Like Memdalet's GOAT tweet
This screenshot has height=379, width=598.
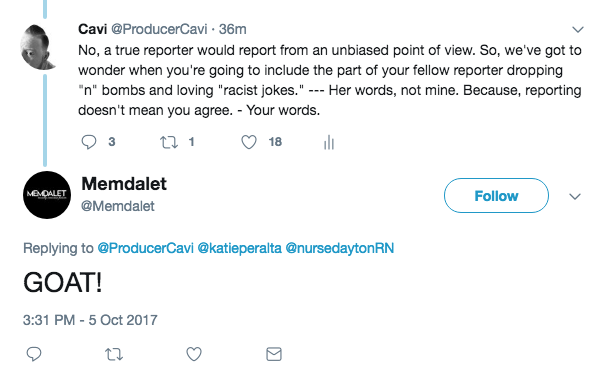tap(194, 354)
